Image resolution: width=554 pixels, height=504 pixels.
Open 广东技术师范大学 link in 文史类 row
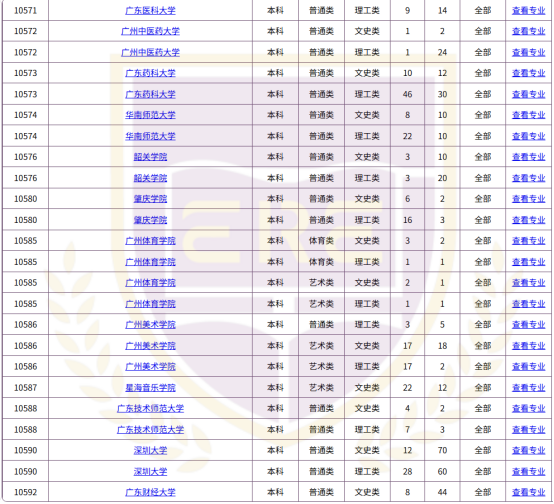[x=150, y=408]
